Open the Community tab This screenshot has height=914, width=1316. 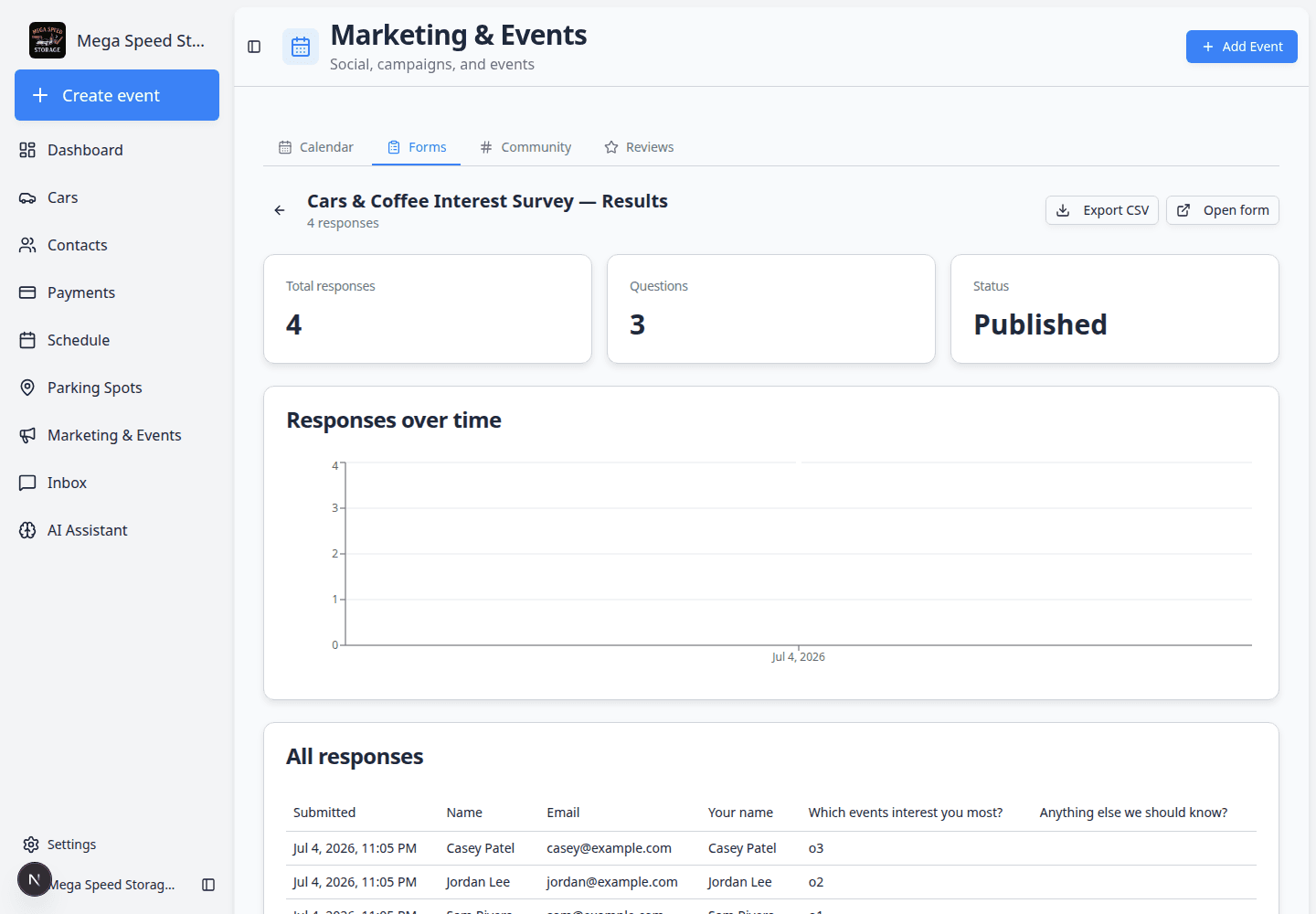pyautogui.click(x=525, y=147)
